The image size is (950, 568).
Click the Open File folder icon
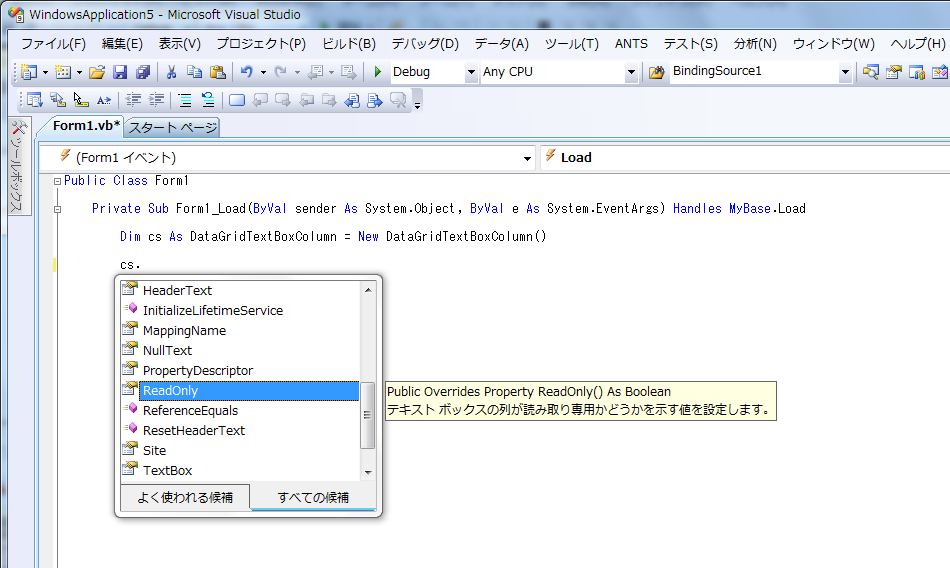97,72
